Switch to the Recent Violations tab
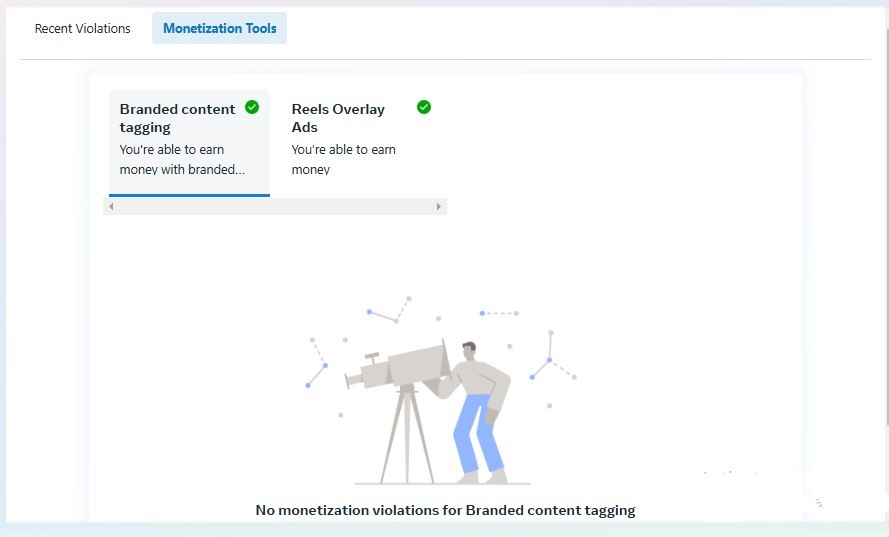Image resolution: width=889 pixels, height=537 pixels. click(x=82, y=28)
